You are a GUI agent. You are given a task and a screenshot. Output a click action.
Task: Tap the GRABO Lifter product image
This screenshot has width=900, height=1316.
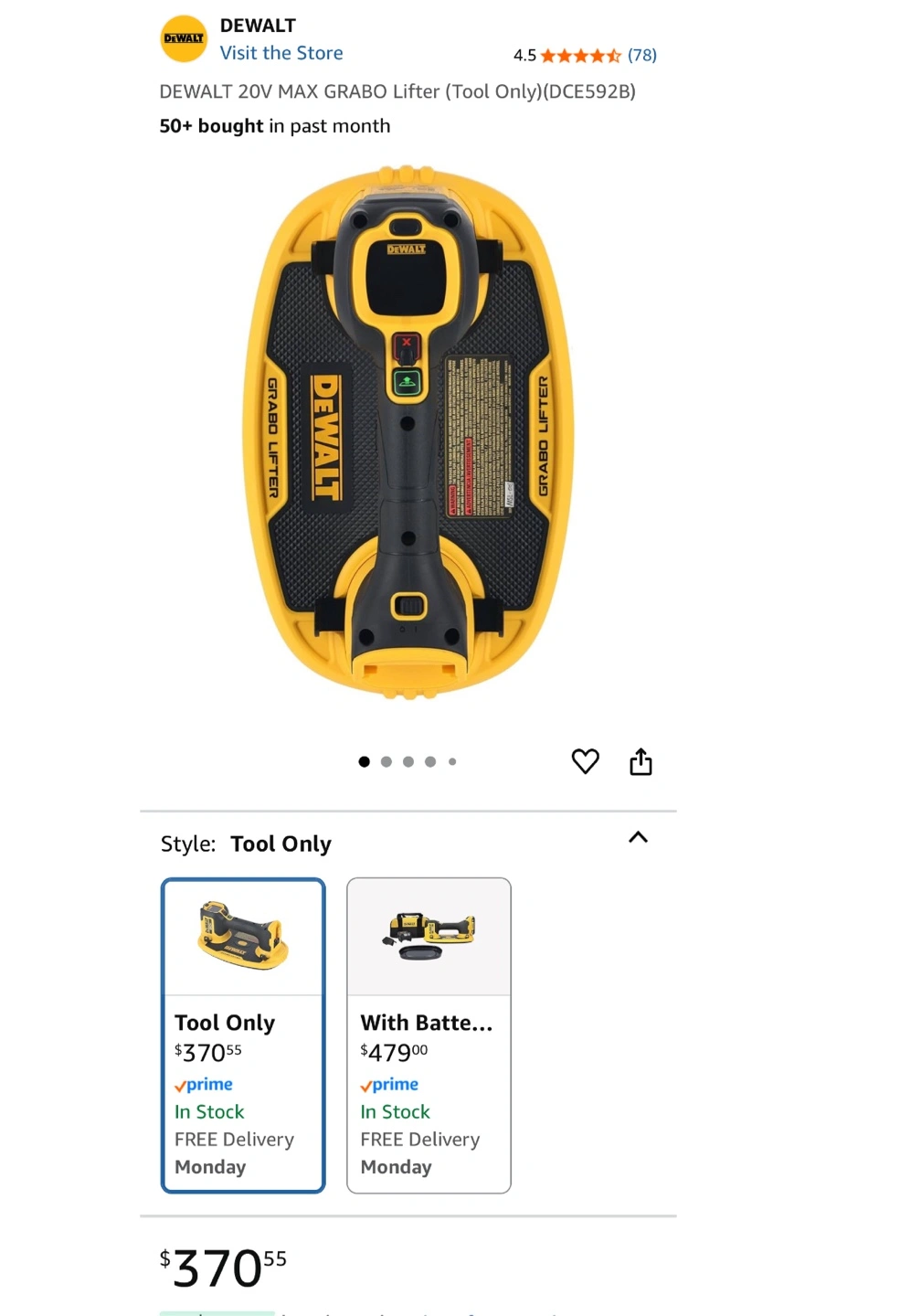[408, 431]
